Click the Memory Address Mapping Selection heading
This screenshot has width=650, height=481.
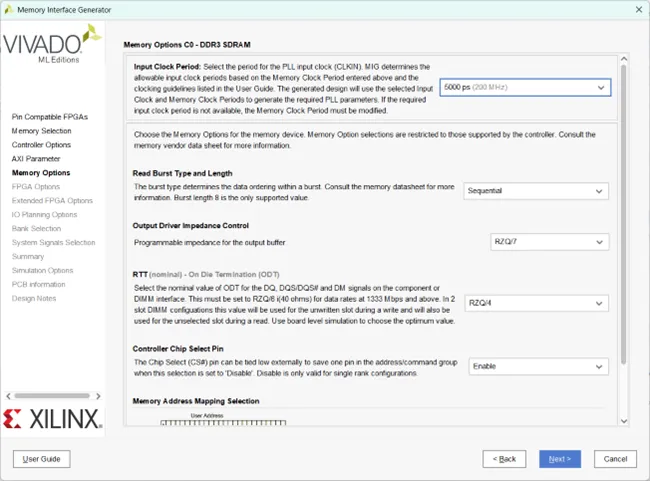point(196,401)
